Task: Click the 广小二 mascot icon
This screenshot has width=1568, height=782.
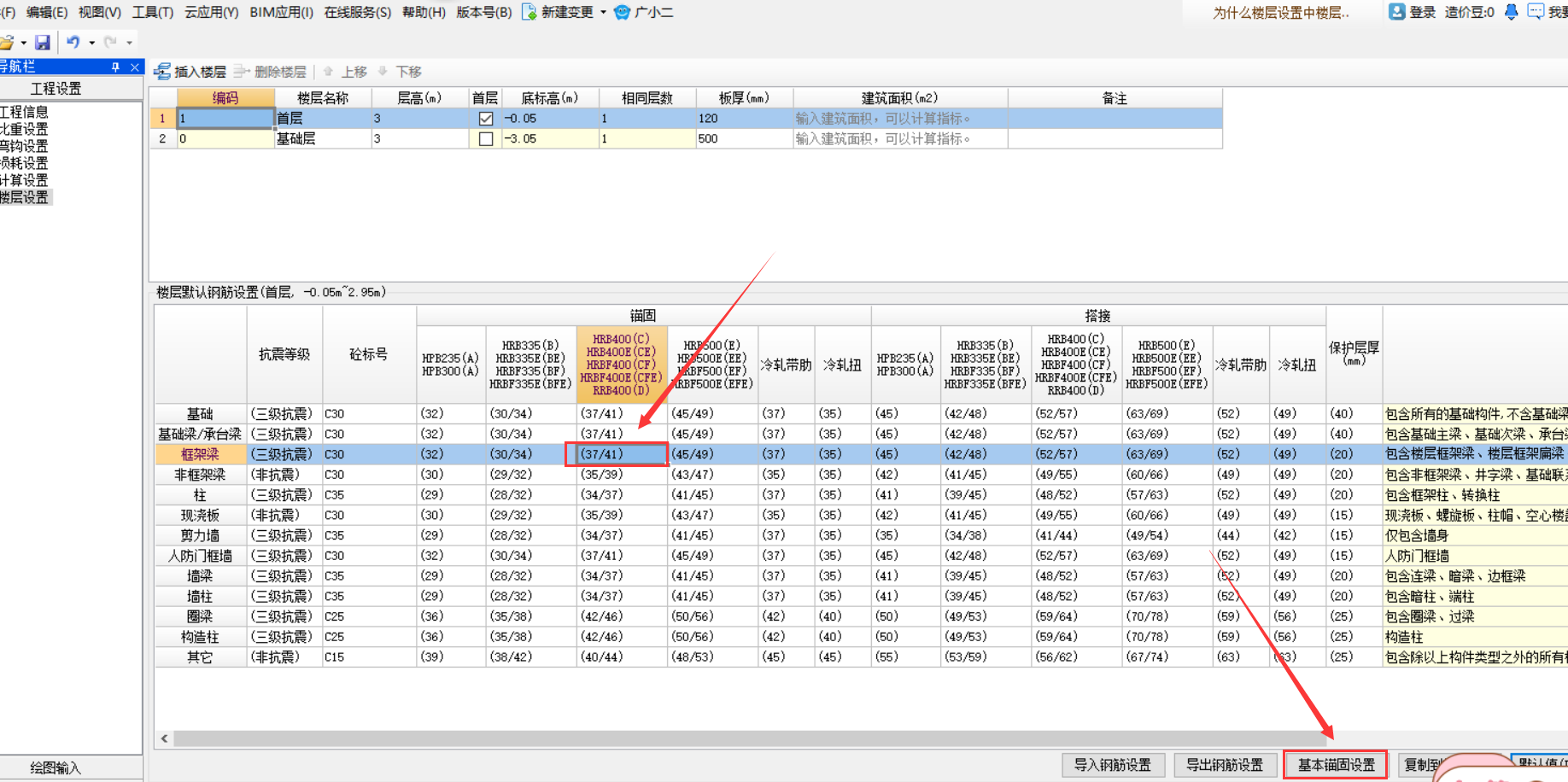Action: 622,12
